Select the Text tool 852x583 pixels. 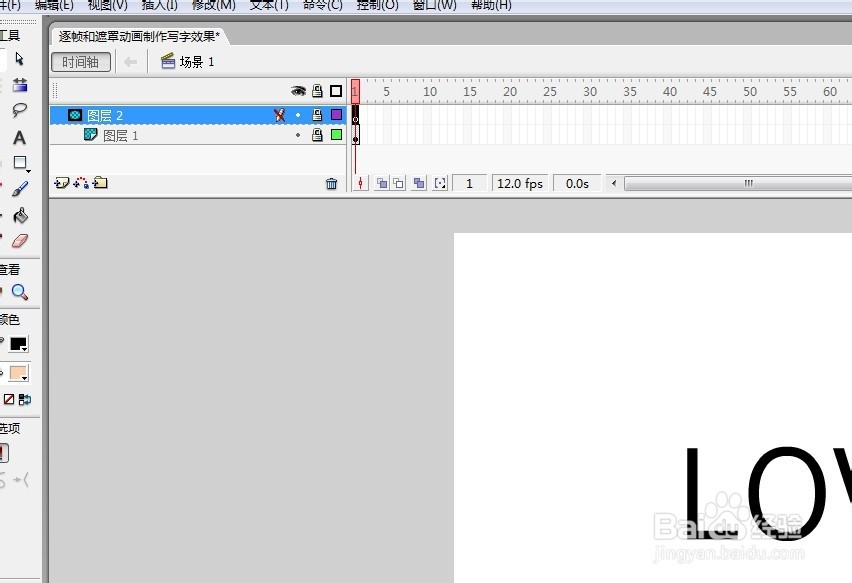coord(18,137)
